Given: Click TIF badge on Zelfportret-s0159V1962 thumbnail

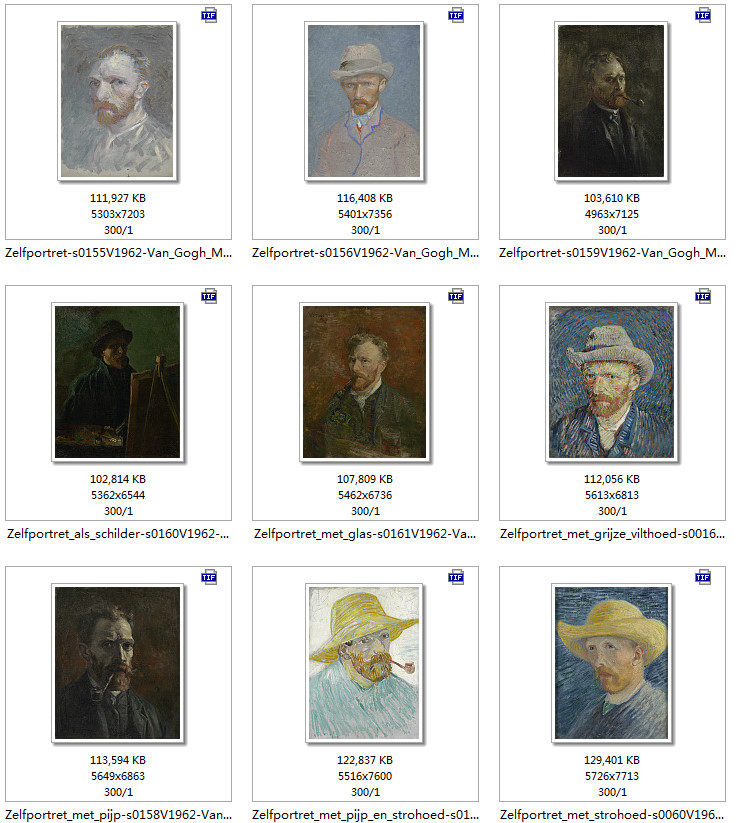Looking at the screenshot, I should pos(703,15).
